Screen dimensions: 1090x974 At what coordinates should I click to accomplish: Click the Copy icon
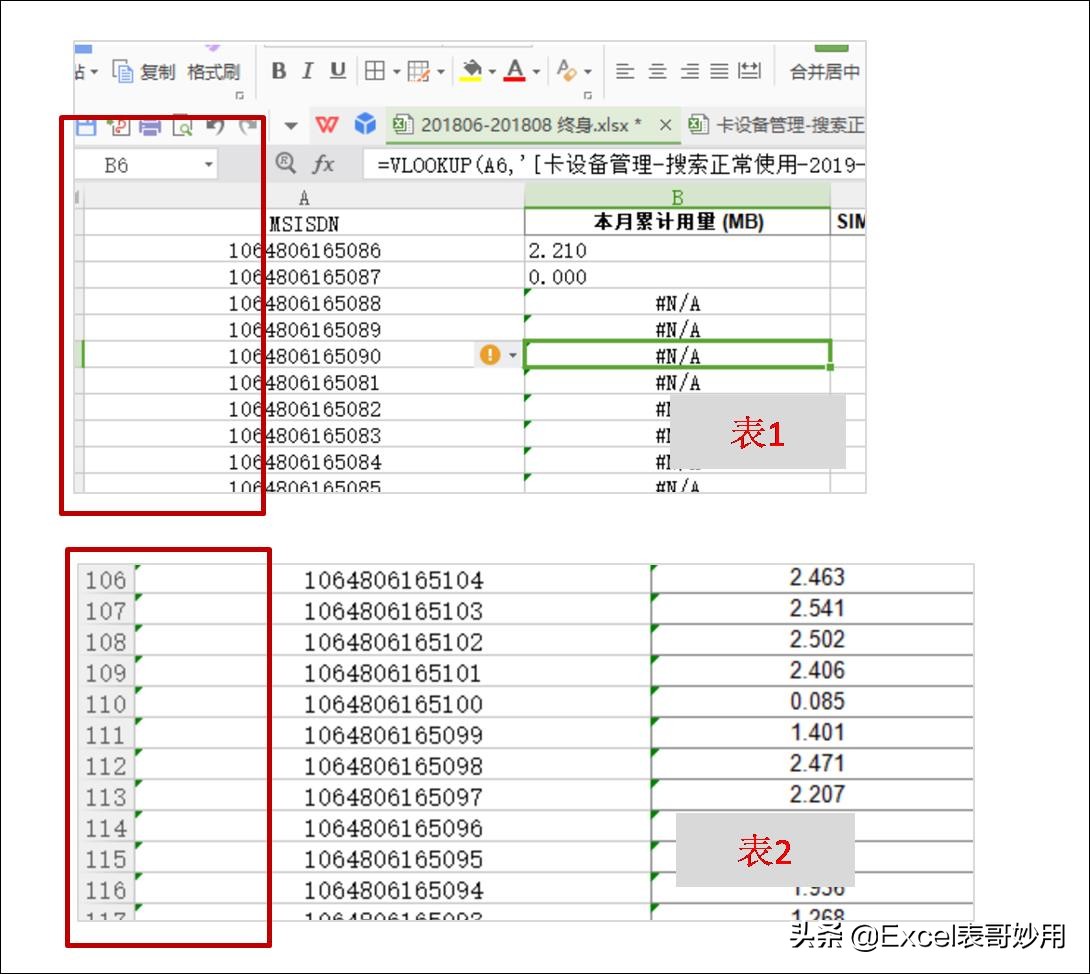(123, 69)
